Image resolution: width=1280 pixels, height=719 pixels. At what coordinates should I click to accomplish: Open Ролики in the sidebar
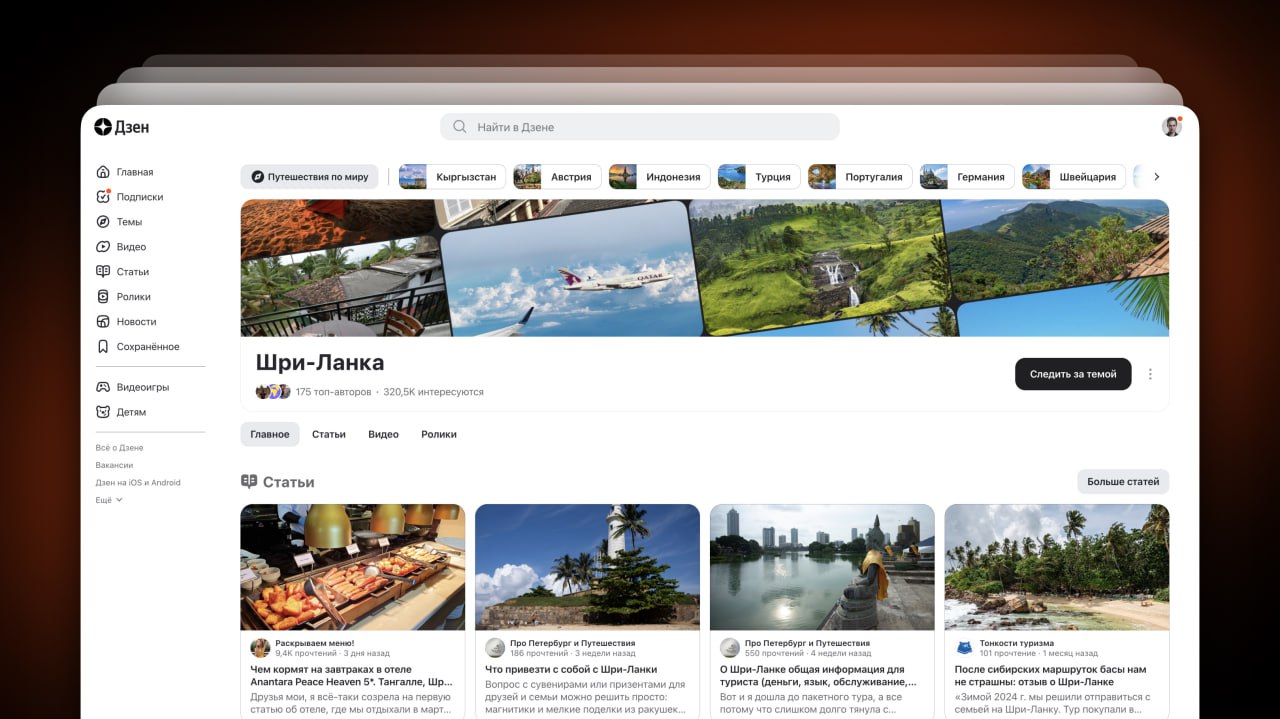[x=133, y=297]
